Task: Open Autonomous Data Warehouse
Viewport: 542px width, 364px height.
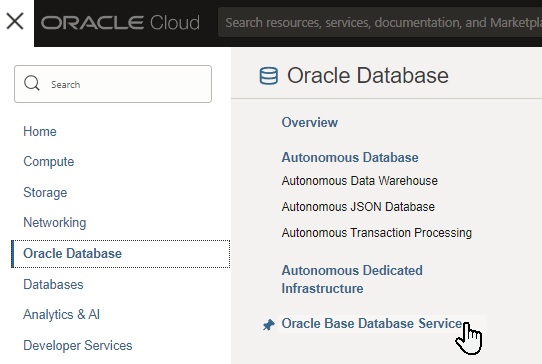Action: point(359,181)
